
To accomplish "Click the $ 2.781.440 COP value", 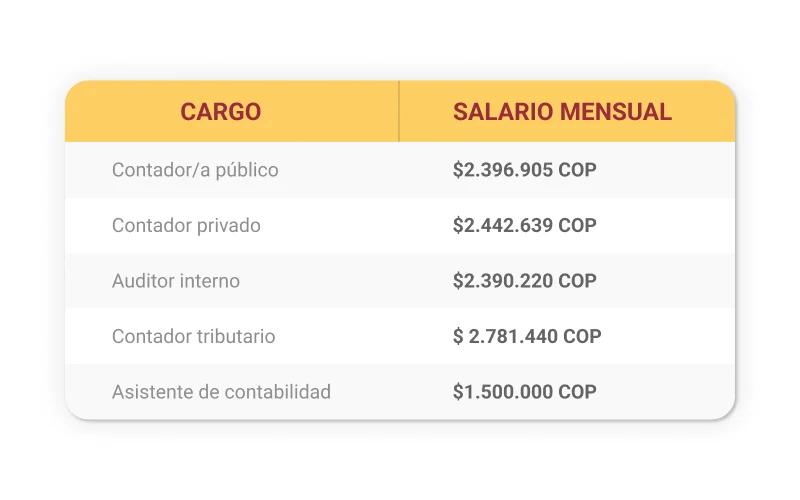I will [527, 337].
